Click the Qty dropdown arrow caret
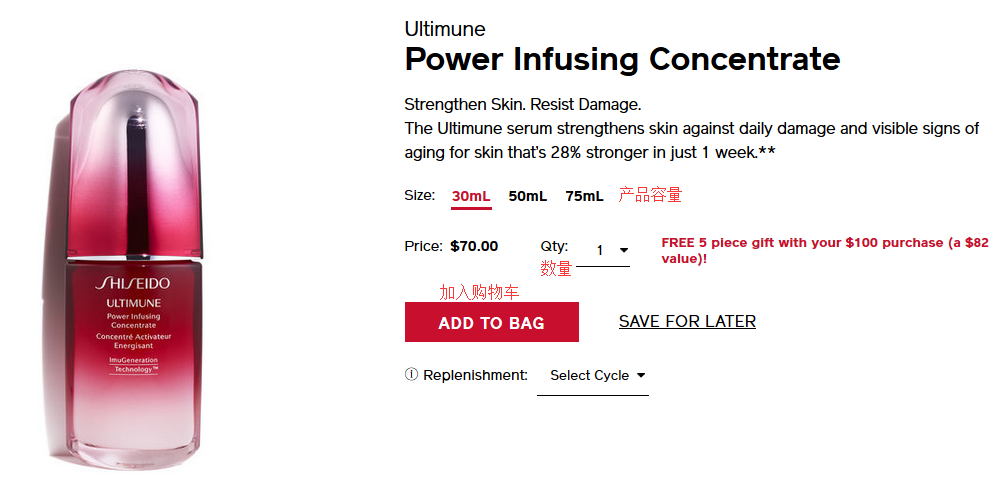Screen dimensions: 1005x495 tap(624, 251)
